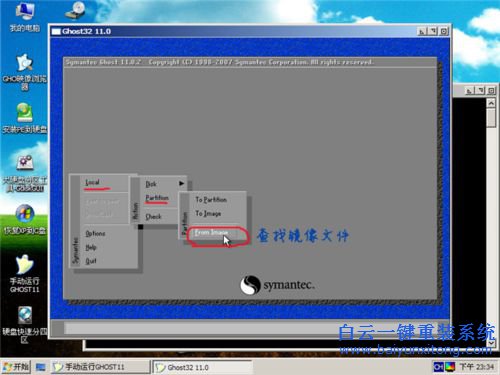
Task: Open the manual run GHOST11 desktop icon
Action: [x=24, y=274]
